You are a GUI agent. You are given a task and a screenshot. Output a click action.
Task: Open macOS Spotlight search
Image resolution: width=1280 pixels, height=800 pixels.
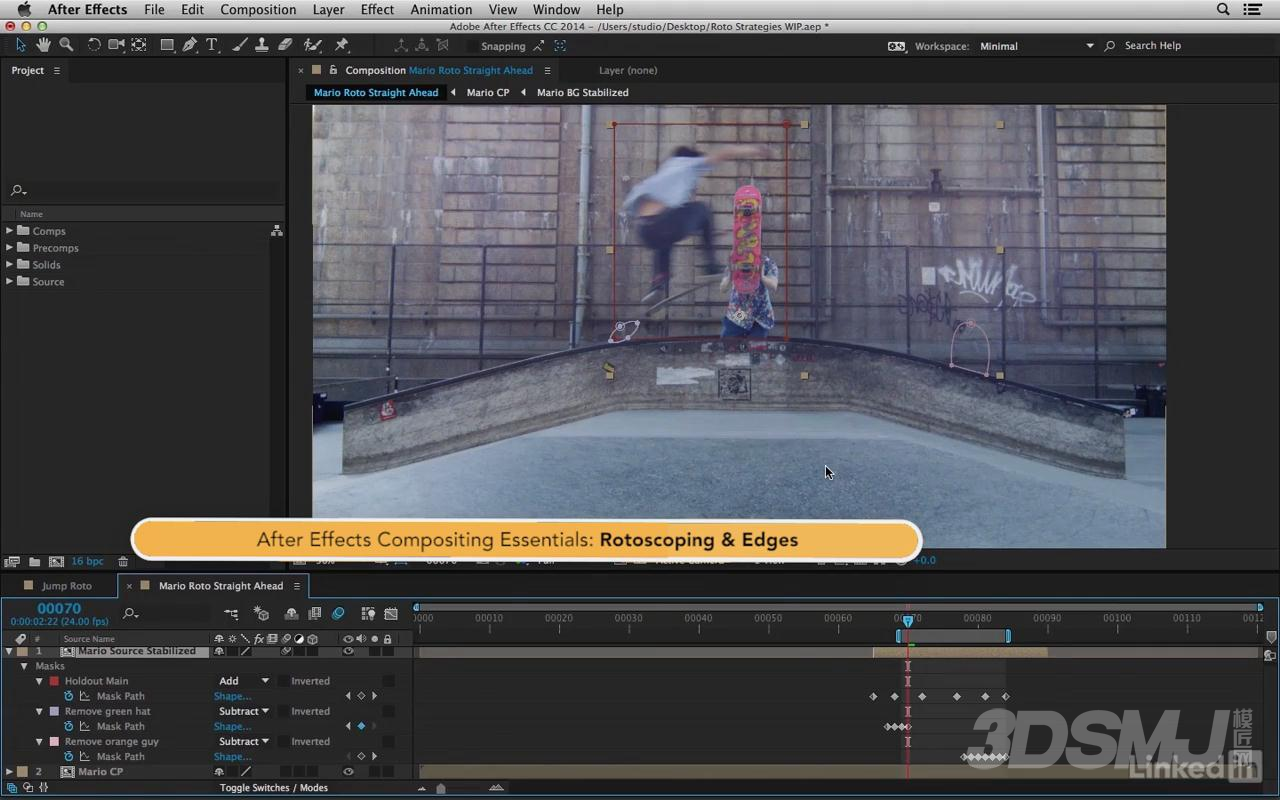[x=1223, y=9]
